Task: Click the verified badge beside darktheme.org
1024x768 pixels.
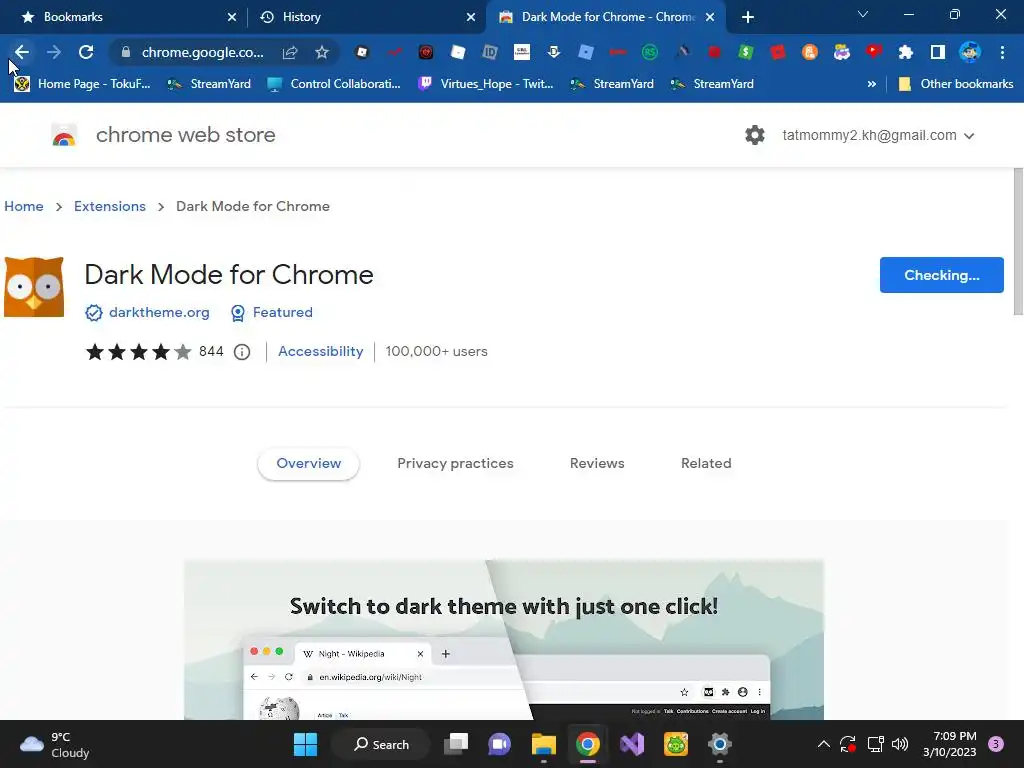Action: coord(93,313)
